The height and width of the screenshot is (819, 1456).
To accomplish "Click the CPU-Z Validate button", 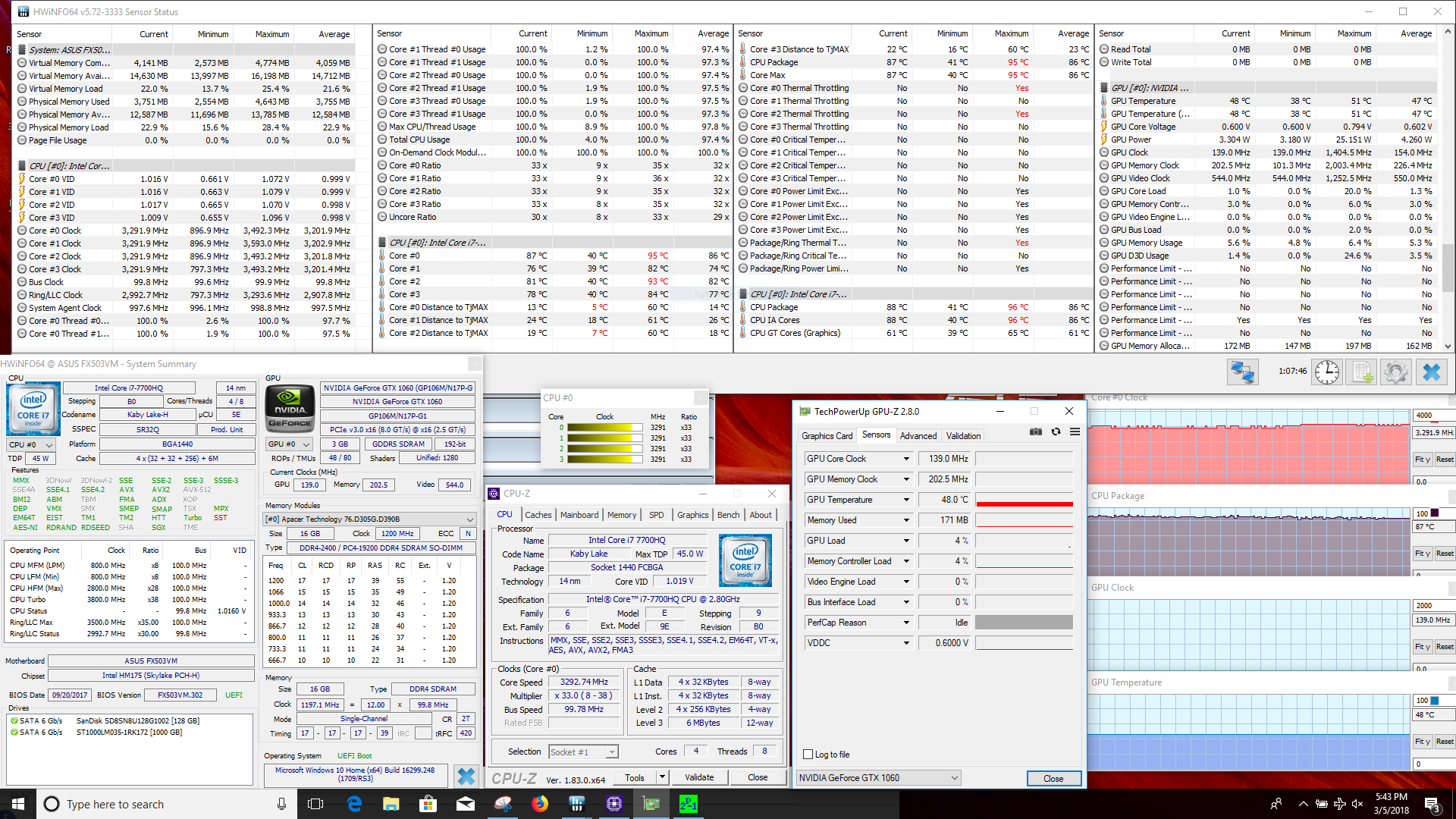I will pos(698,777).
